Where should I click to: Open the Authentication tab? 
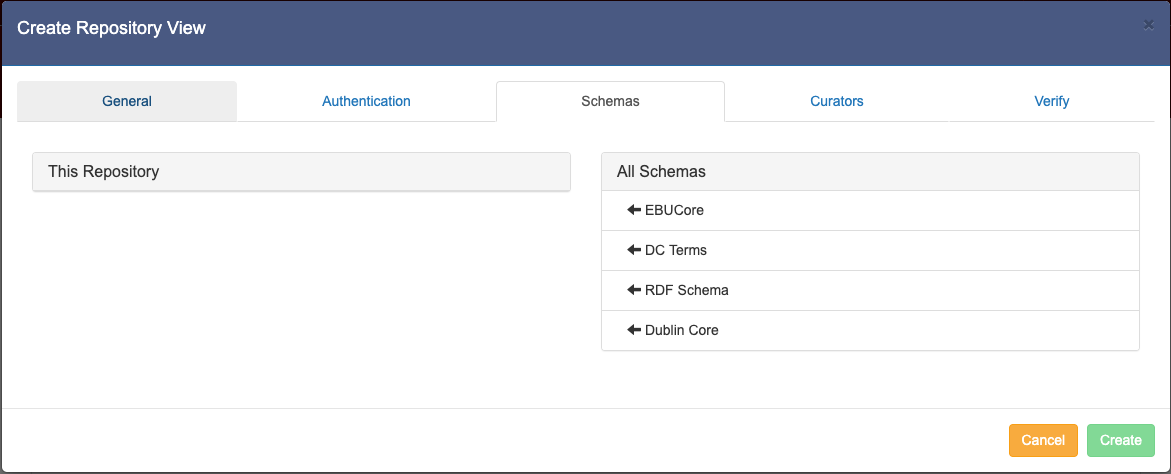point(366,101)
